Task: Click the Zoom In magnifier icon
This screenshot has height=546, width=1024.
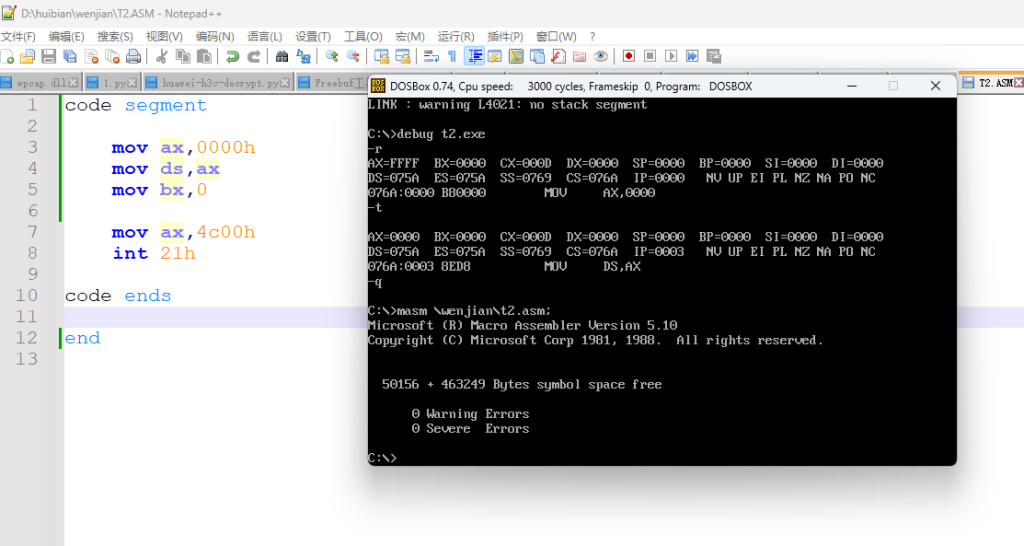Action: [331, 56]
